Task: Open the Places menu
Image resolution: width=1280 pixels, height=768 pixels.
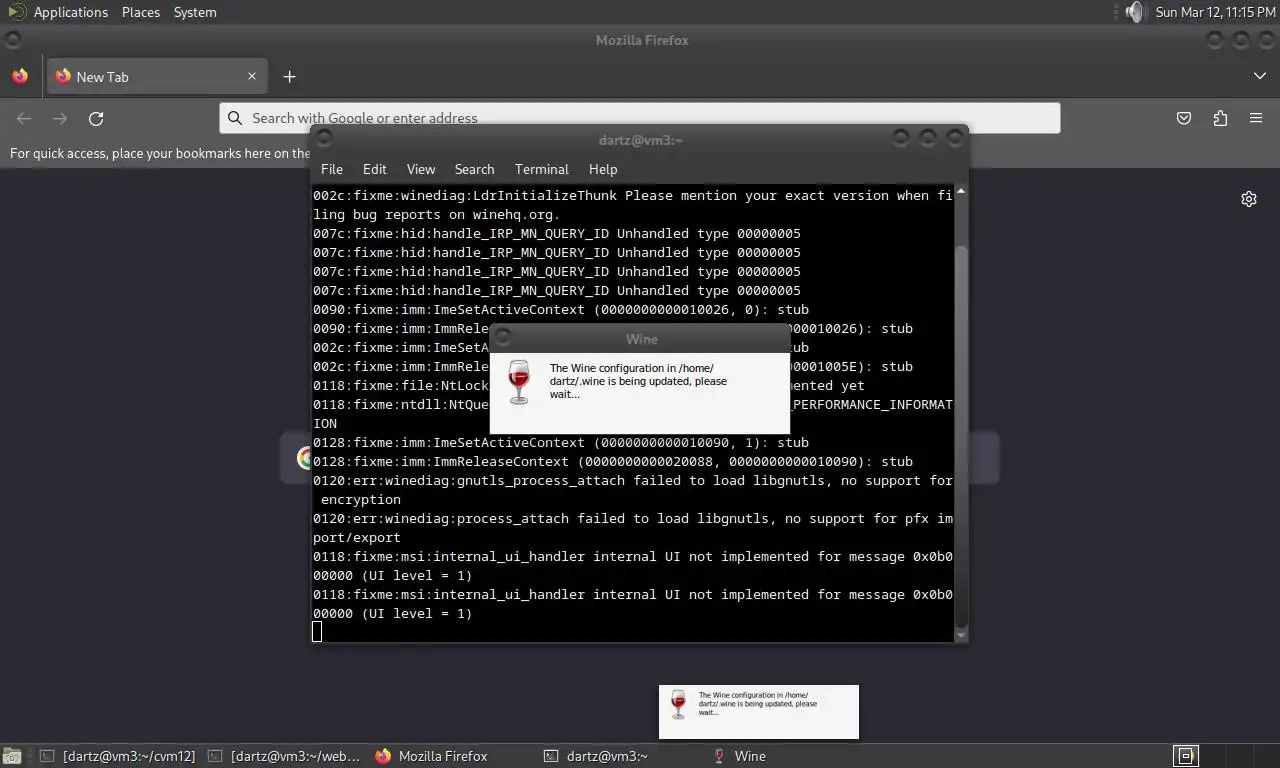Action: tap(141, 12)
